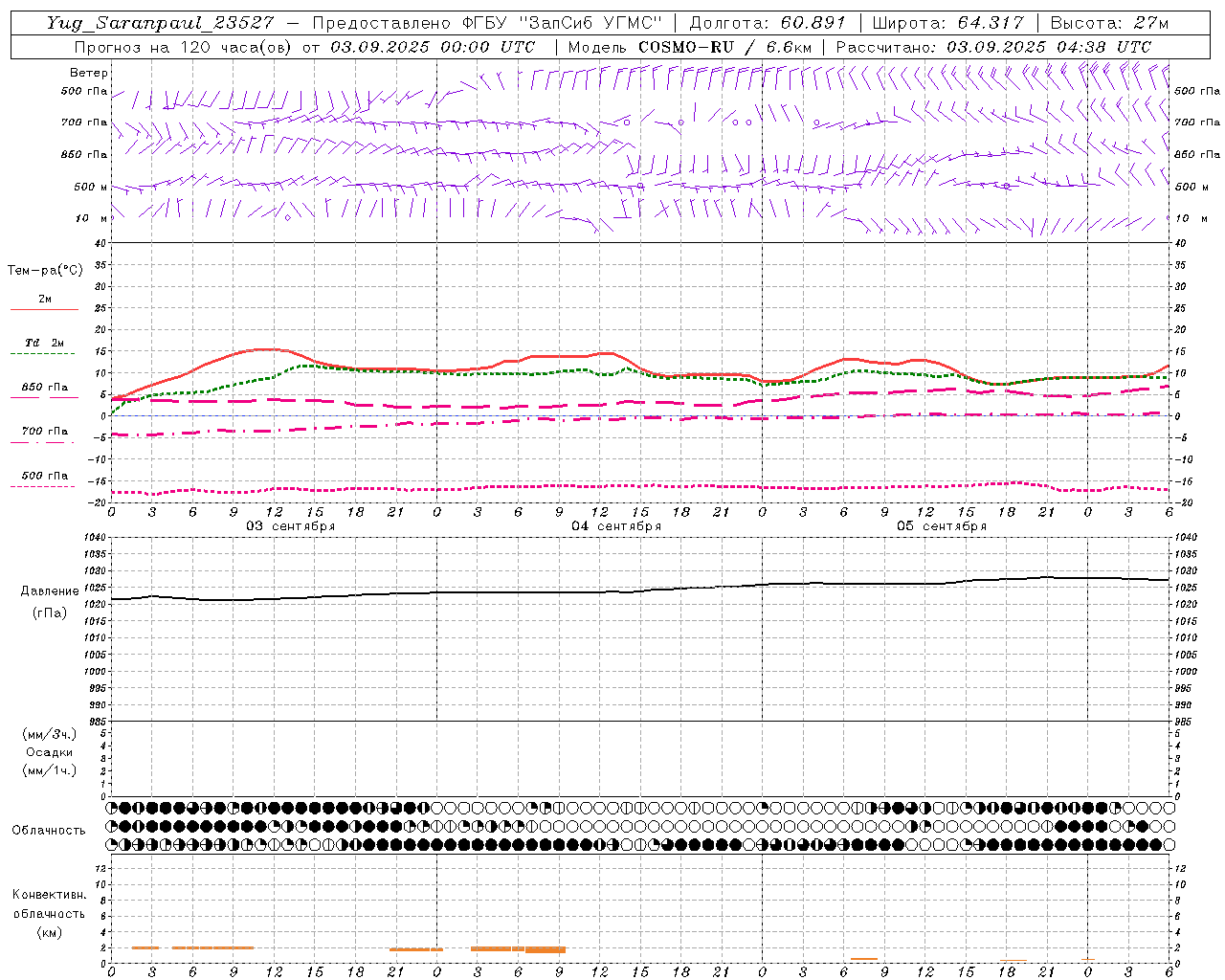This screenshot has width=1225, height=980.
Task: Click the 'Конвективн.' convective cloud label
Action: coord(49,895)
